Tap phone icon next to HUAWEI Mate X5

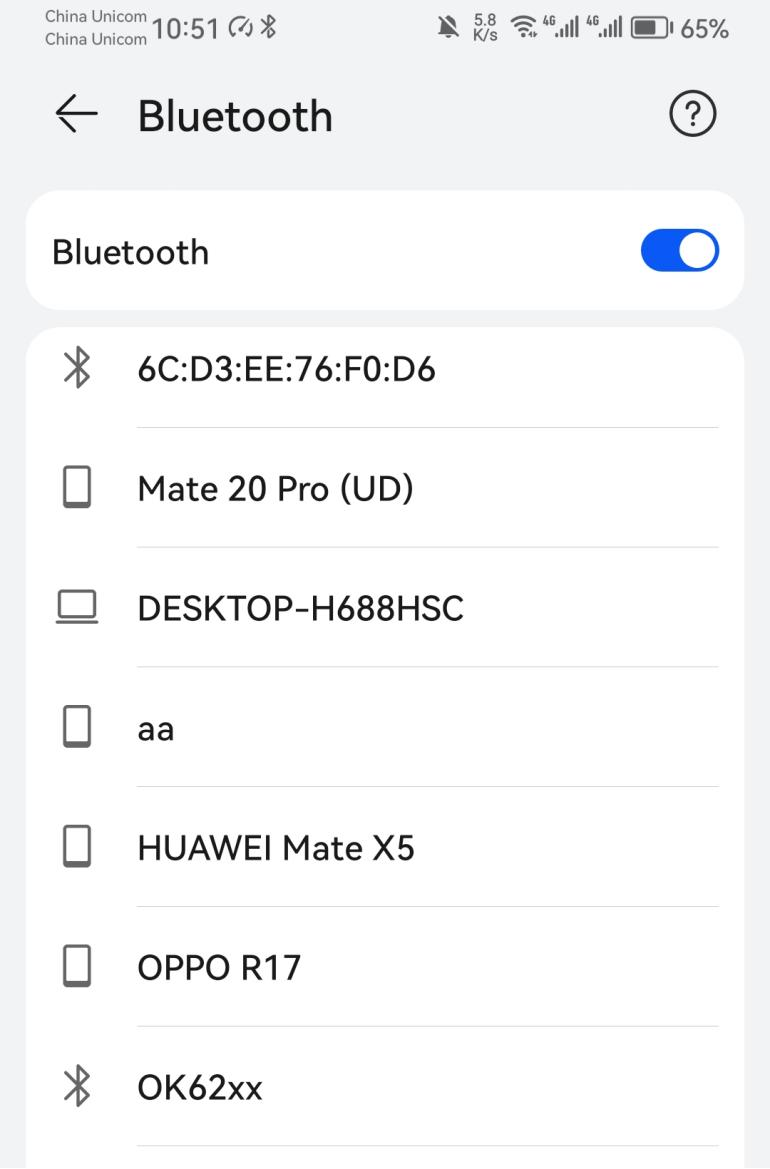click(77, 847)
